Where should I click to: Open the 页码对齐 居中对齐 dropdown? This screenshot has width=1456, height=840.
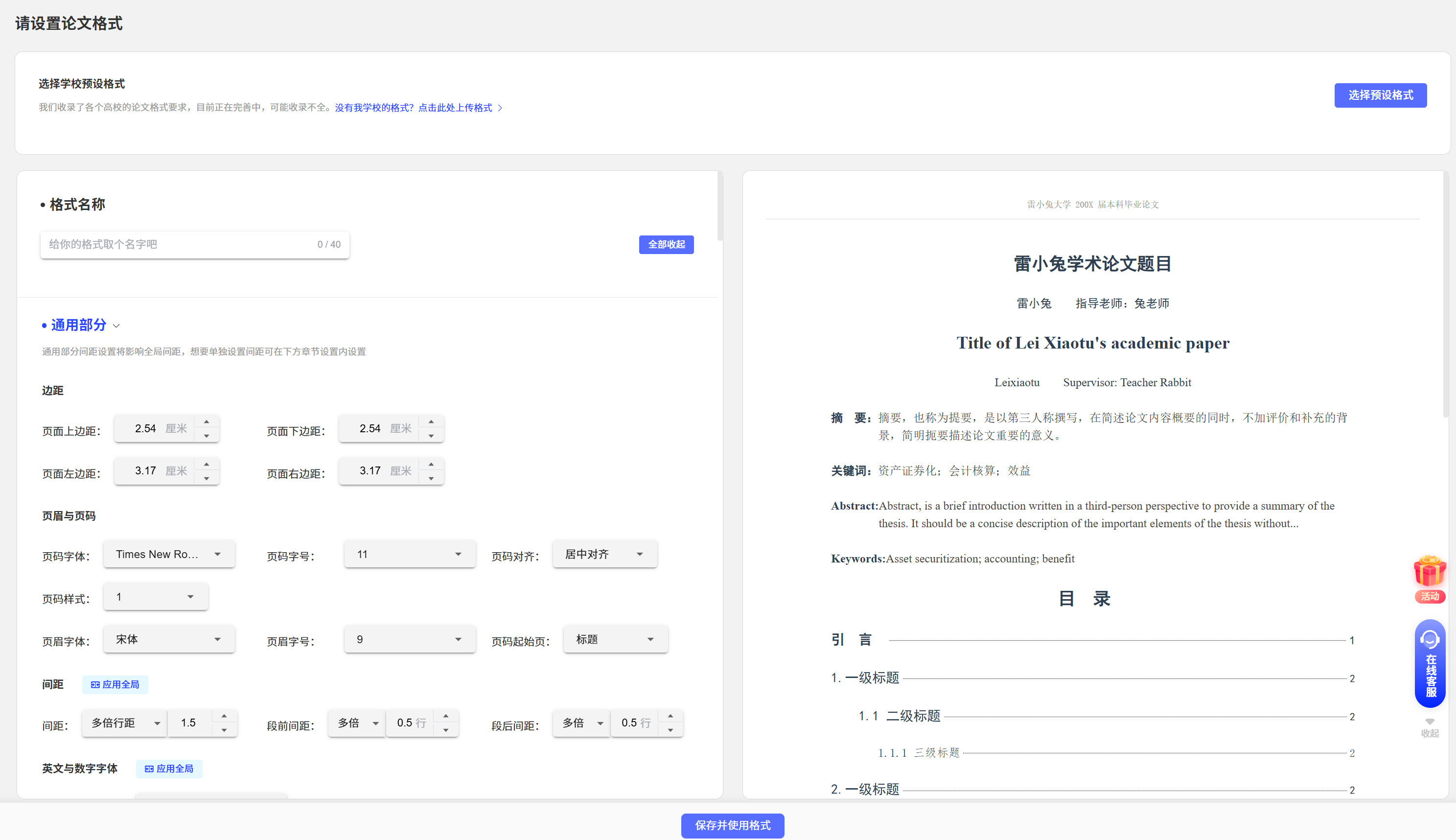pos(604,554)
